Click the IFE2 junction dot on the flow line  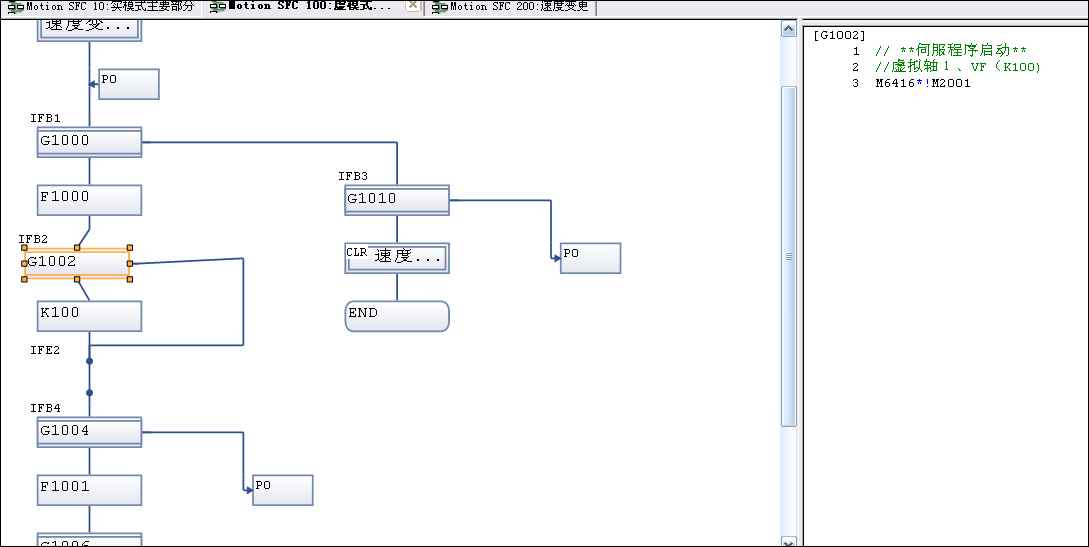(x=89, y=361)
